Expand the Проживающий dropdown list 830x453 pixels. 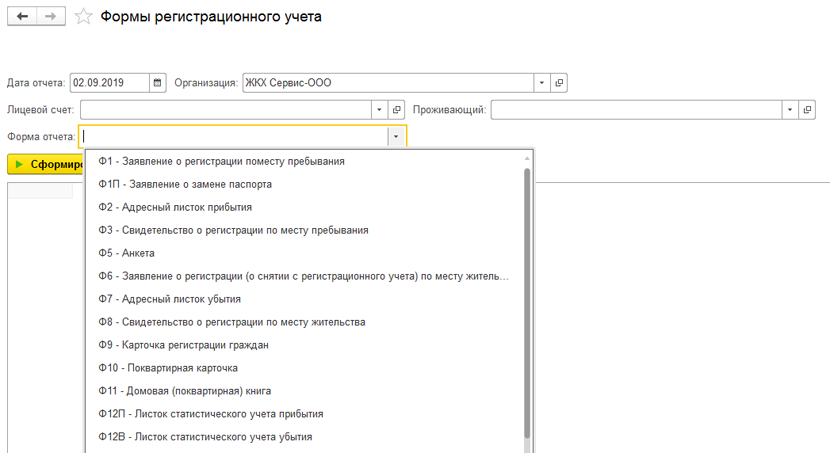[791, 110]
